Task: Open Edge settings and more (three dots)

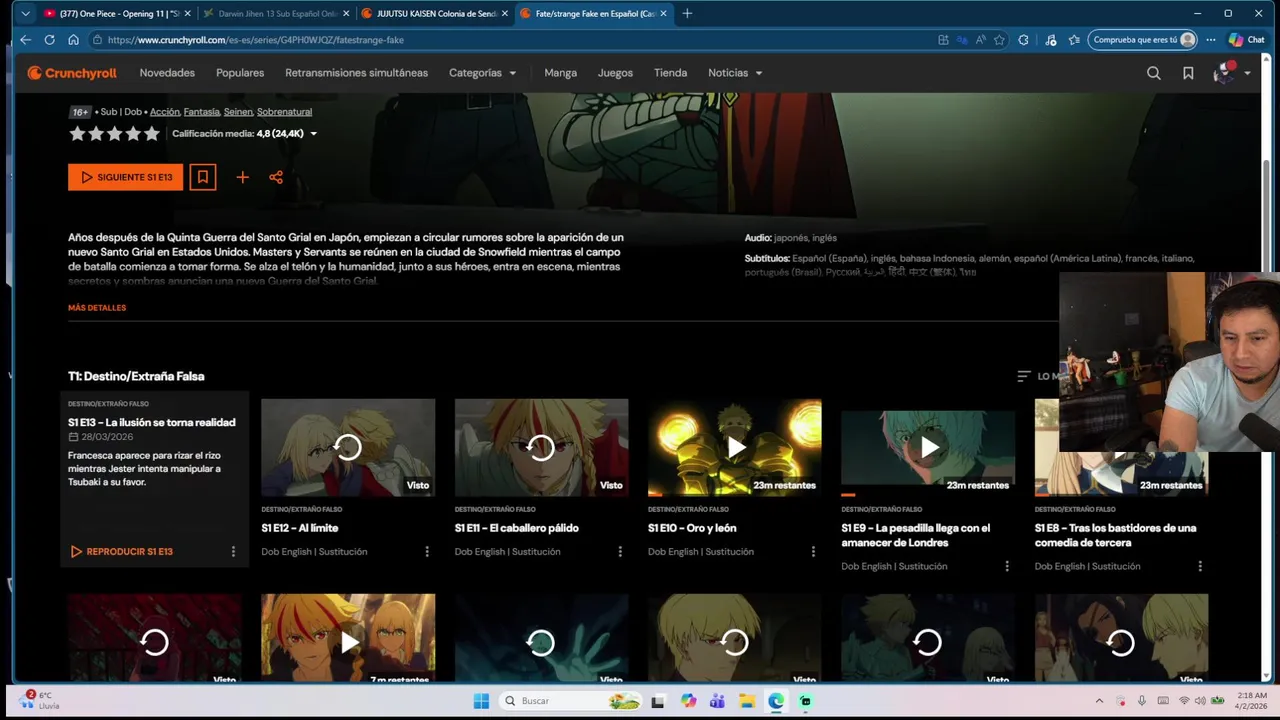Action: point(1211,40)
